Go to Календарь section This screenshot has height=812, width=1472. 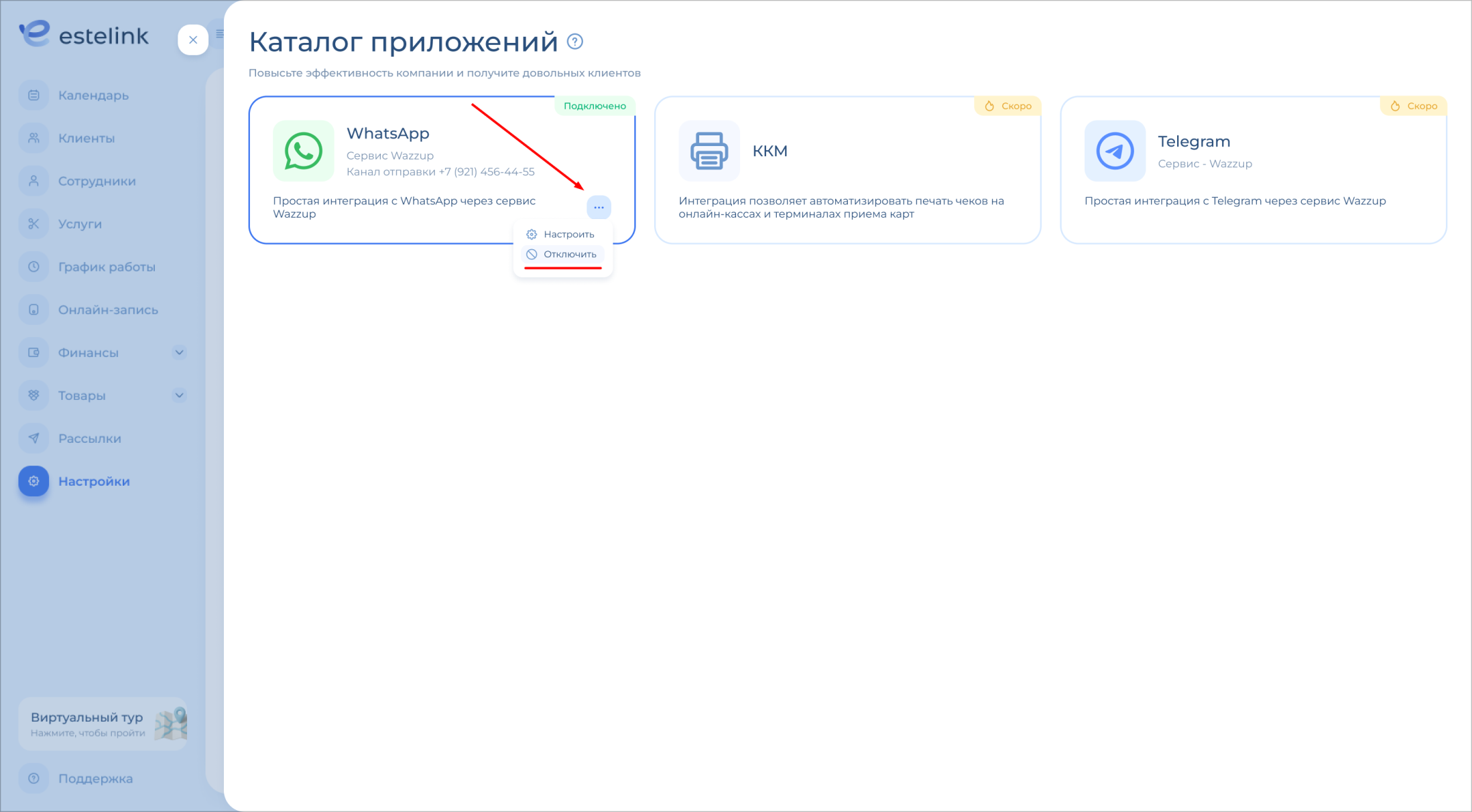pyautogui.click(x=93, y=95)
